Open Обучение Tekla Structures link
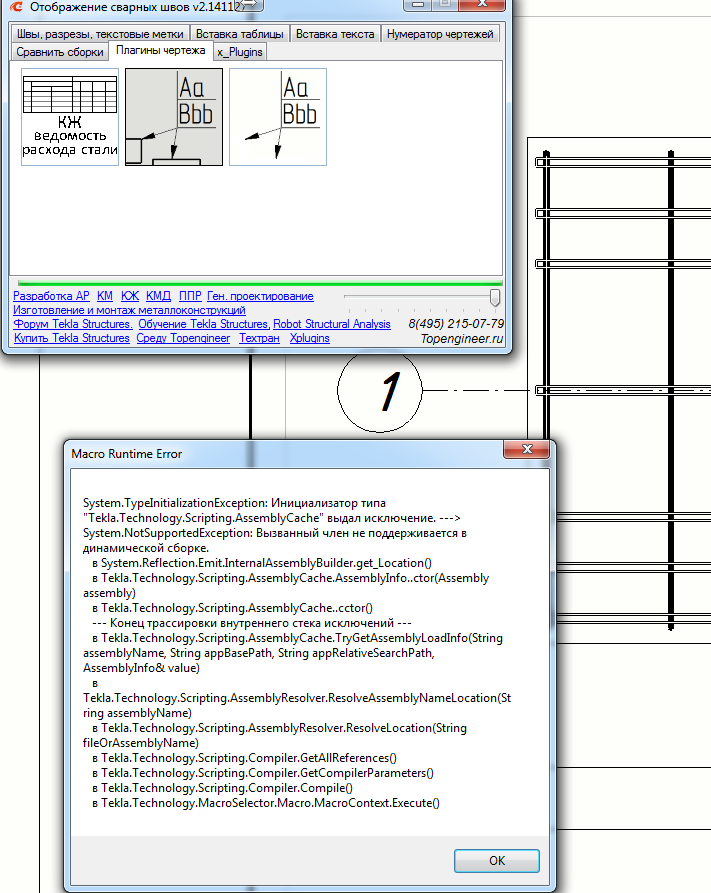Viewport: 711px width, 893px height. 203,324
